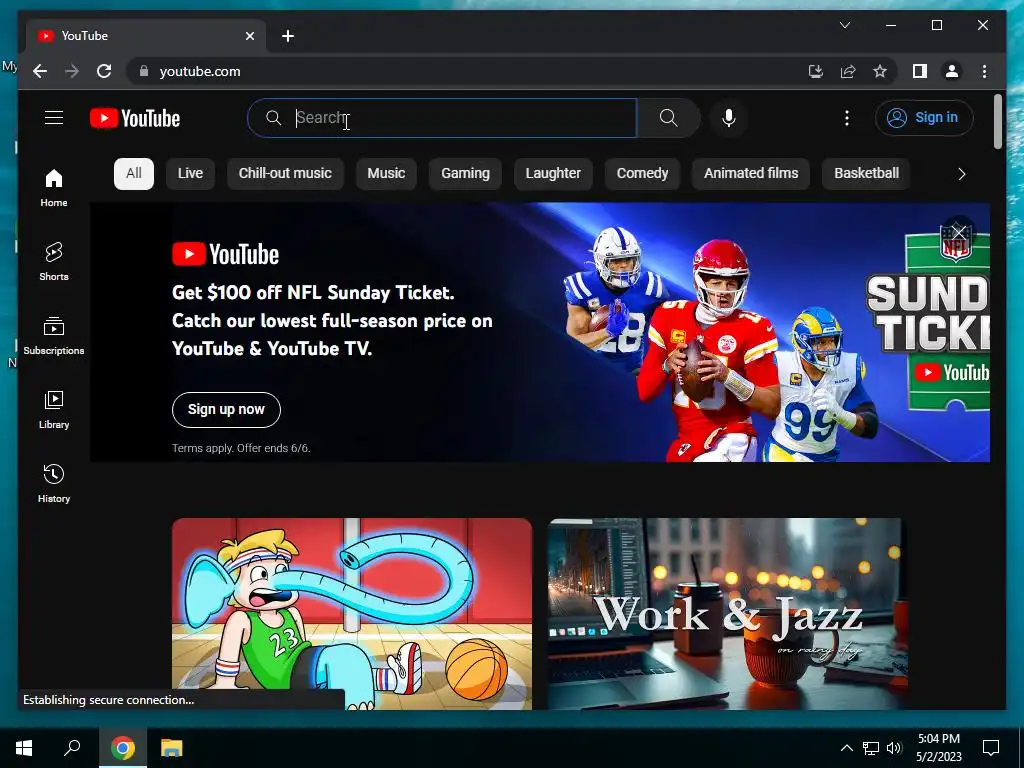Reload the page with the refresh icon

click(104, 71)
